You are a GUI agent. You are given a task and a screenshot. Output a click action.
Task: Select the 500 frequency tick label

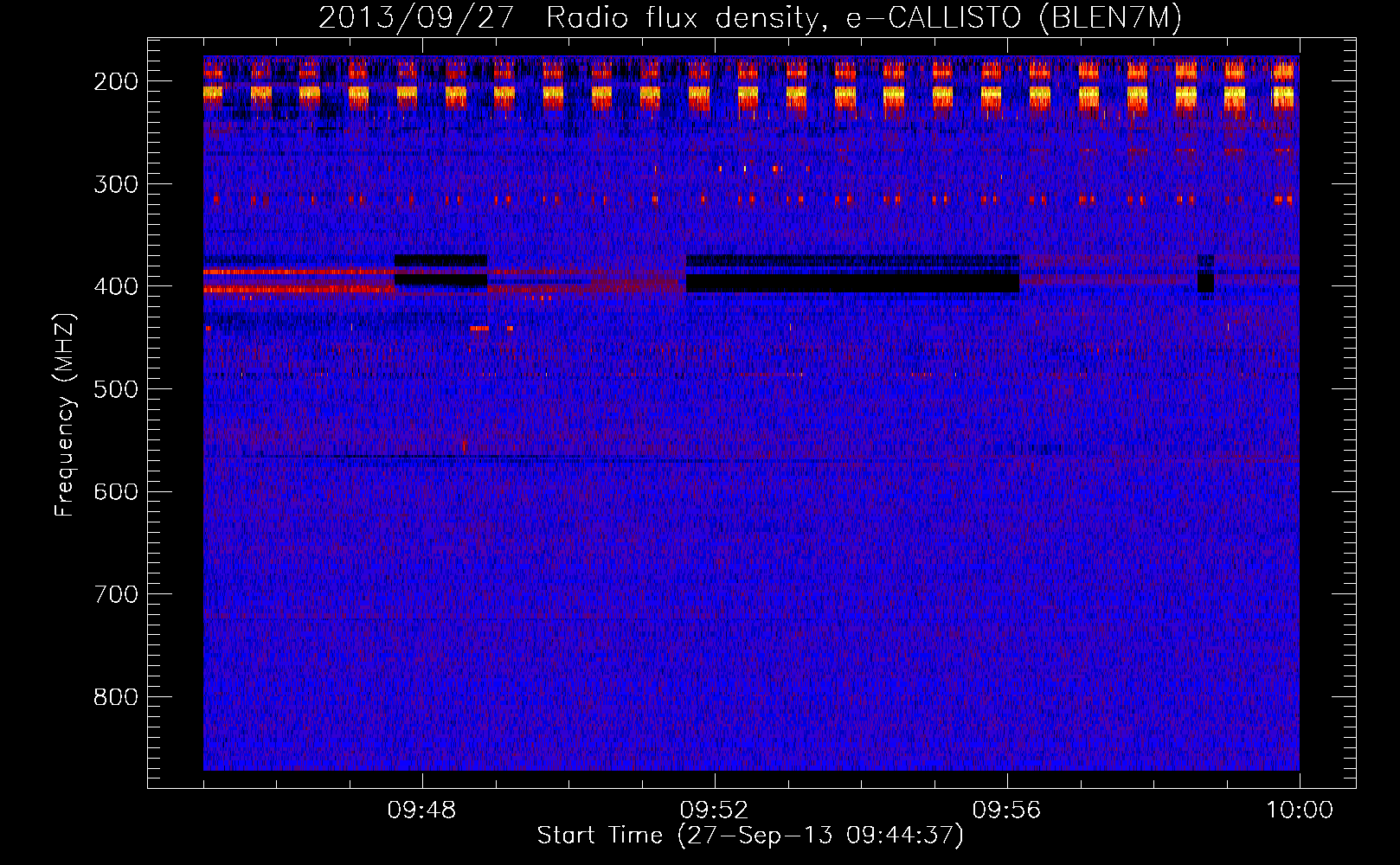click(116, 389)
